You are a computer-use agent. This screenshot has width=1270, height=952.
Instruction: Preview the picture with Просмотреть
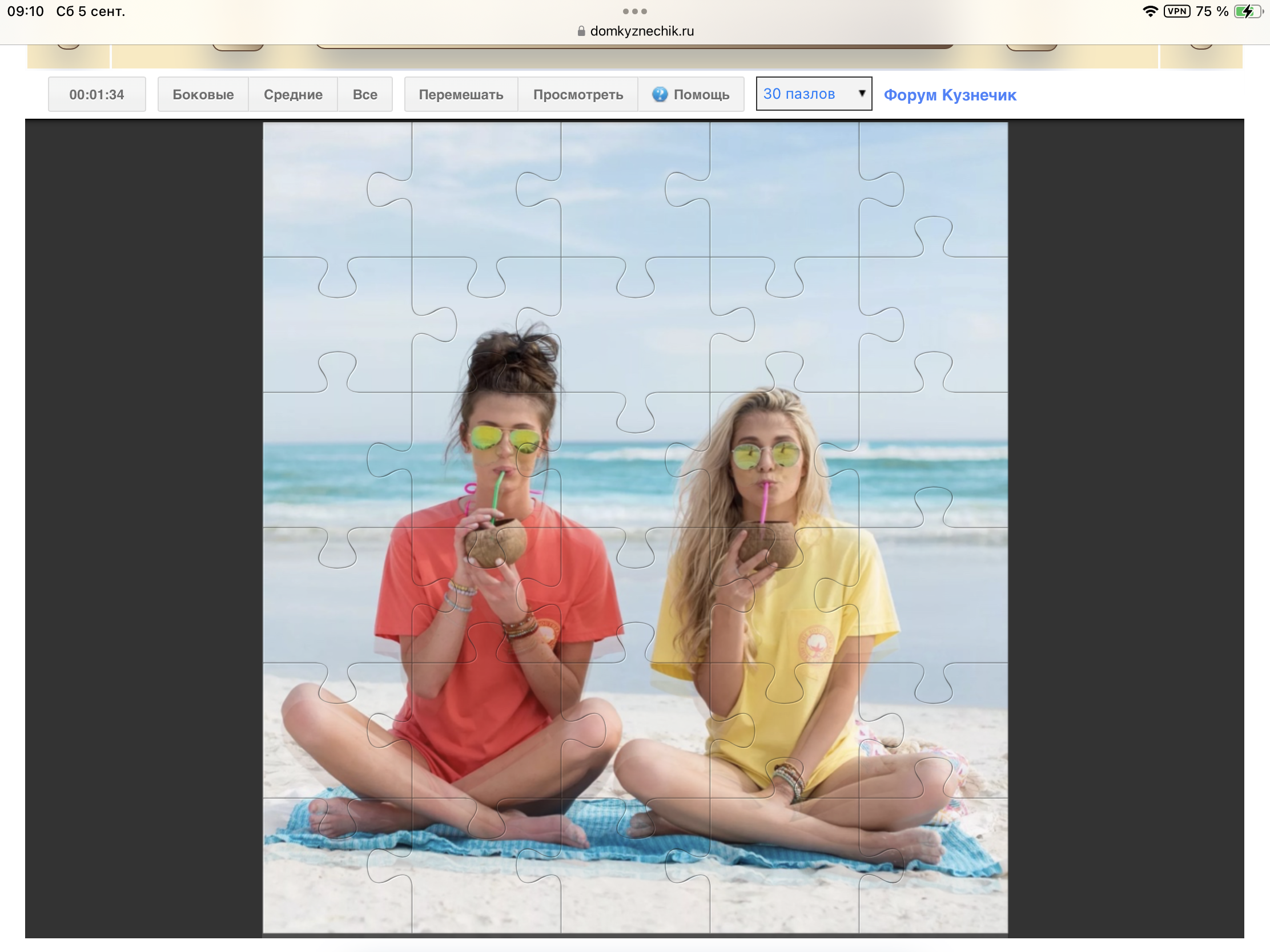(x=578, y=94)
